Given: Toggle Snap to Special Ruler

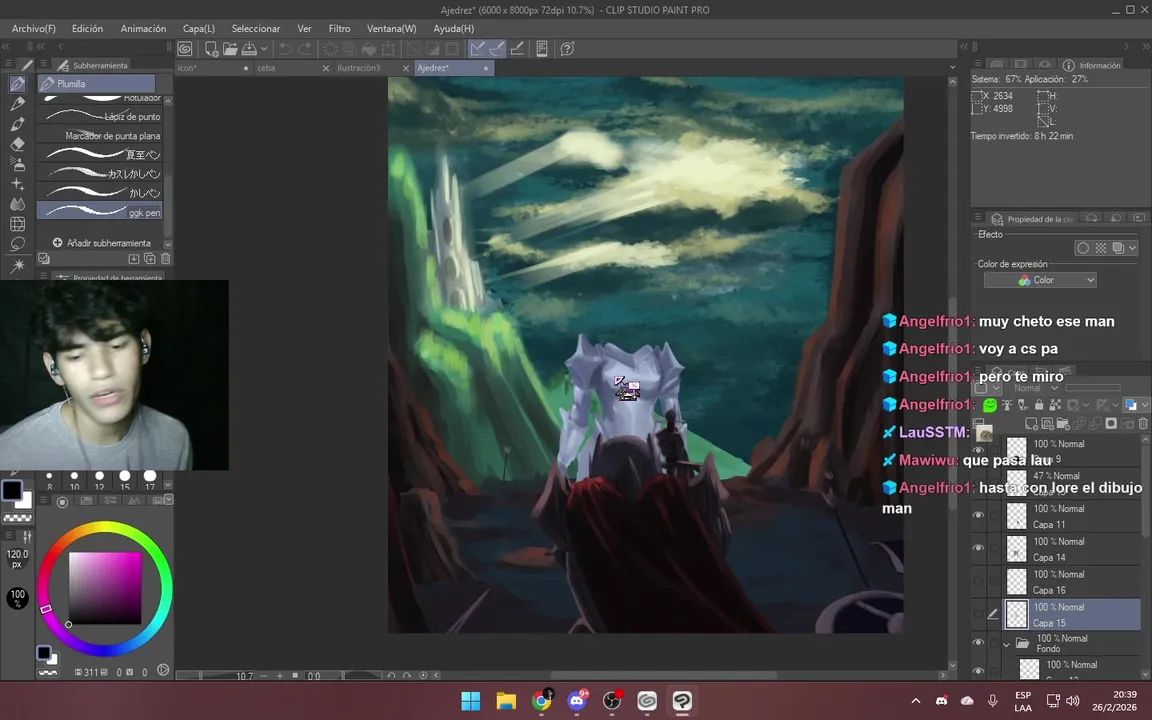Looking at the screenshot, I should 497,49.
